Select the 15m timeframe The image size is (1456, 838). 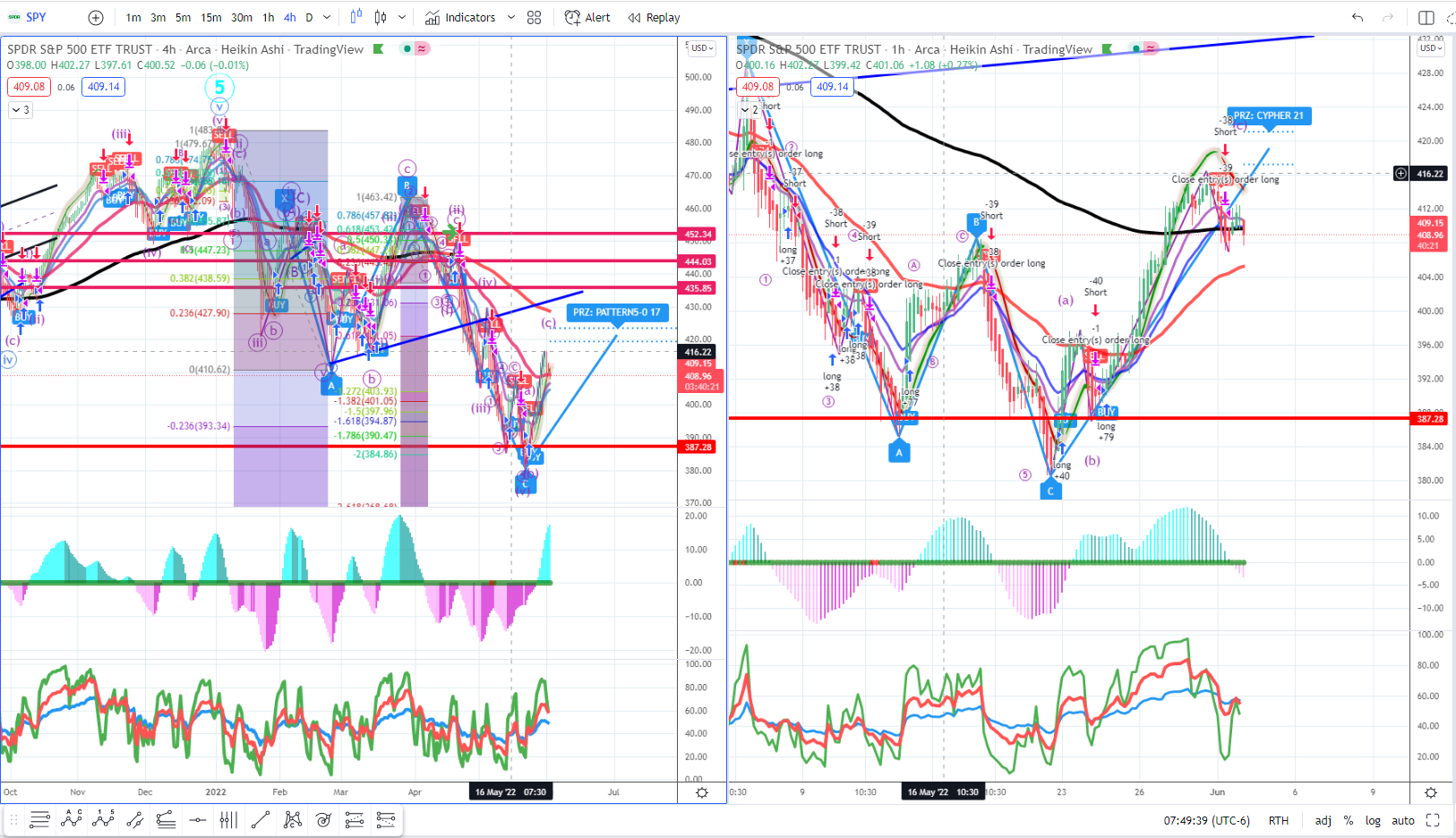coord(211,17)
